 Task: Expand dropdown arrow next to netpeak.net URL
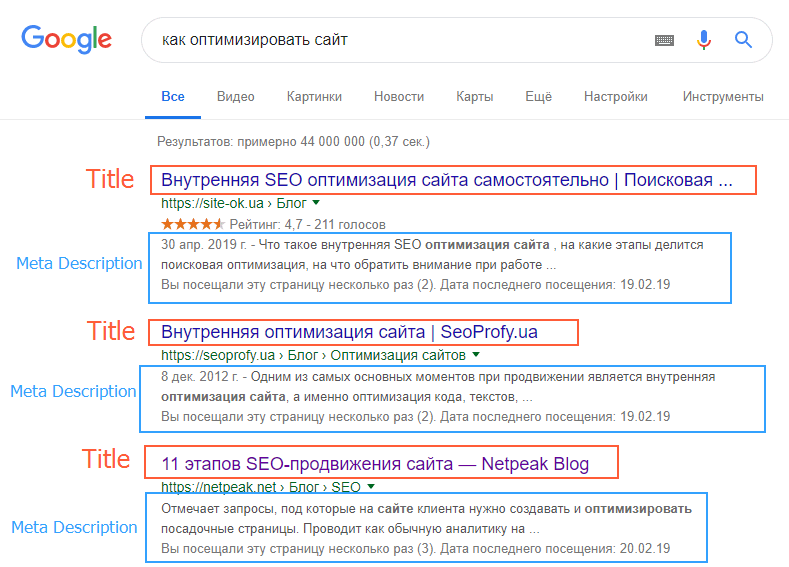point(371,487)
